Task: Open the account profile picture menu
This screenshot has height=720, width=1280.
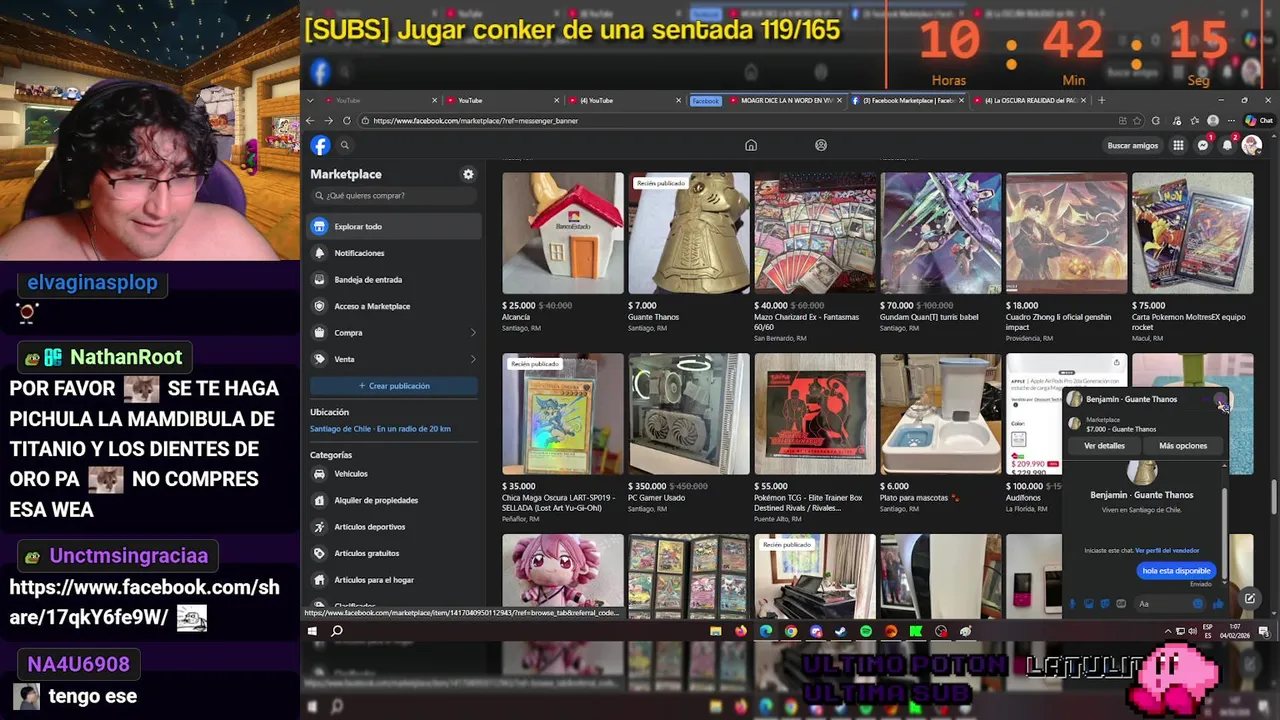Action: 1251,145
